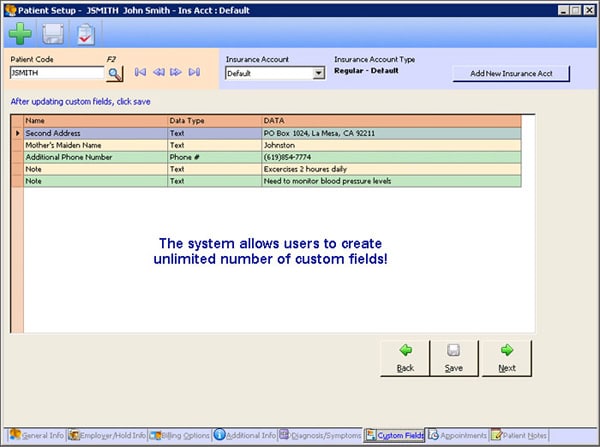Click the floppy disk save toolbar icon
Viewport: 600px width, 447px height.
coord(53,34)
